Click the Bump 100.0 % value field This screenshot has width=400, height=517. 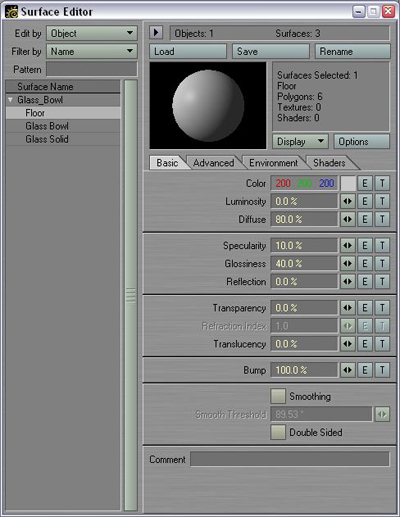(x=304, y=370)
